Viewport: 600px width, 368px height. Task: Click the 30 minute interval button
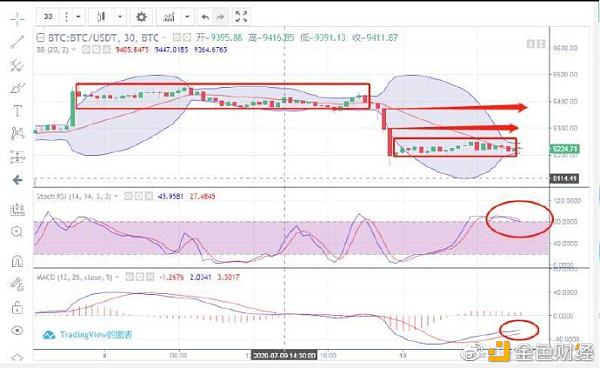[x=48, y=16]
